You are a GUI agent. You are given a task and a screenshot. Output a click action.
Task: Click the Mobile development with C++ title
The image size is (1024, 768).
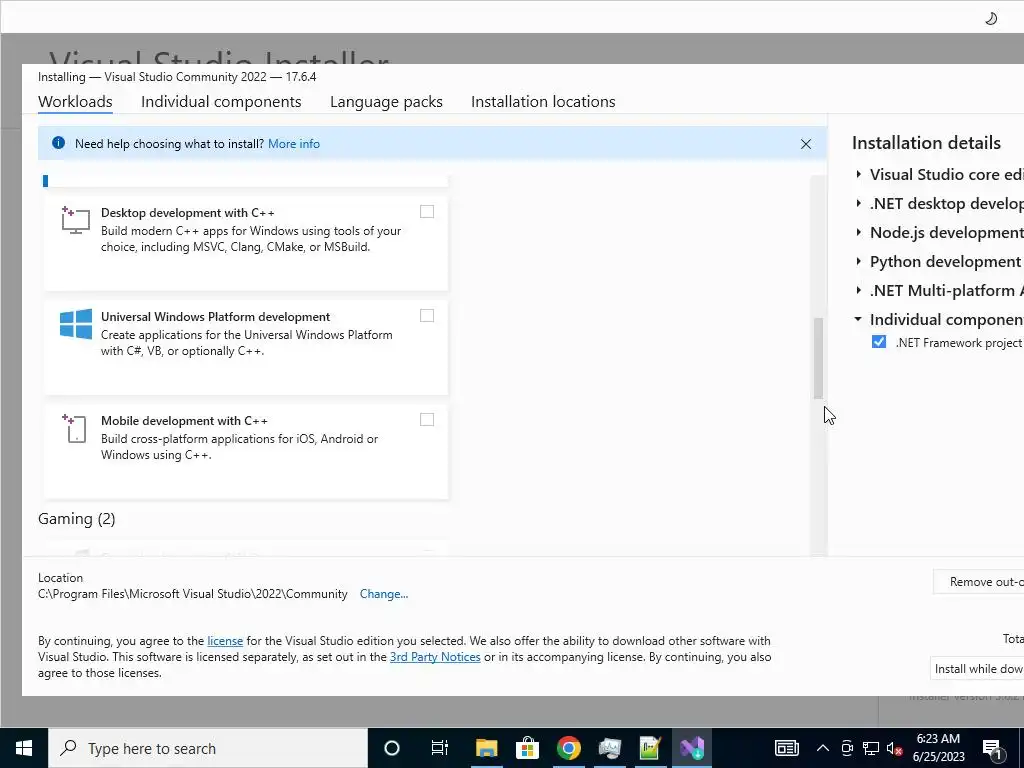184,421
